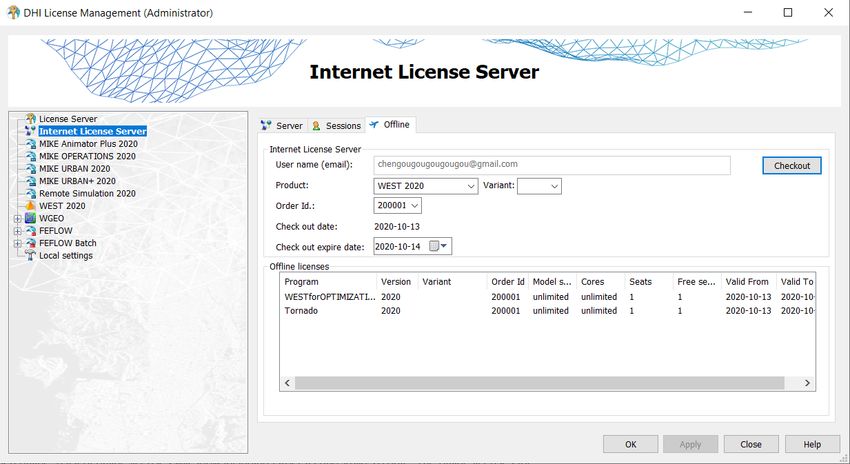Sort by the Version column header
Viewport: 850px width, 464px height.
(397, 282)
